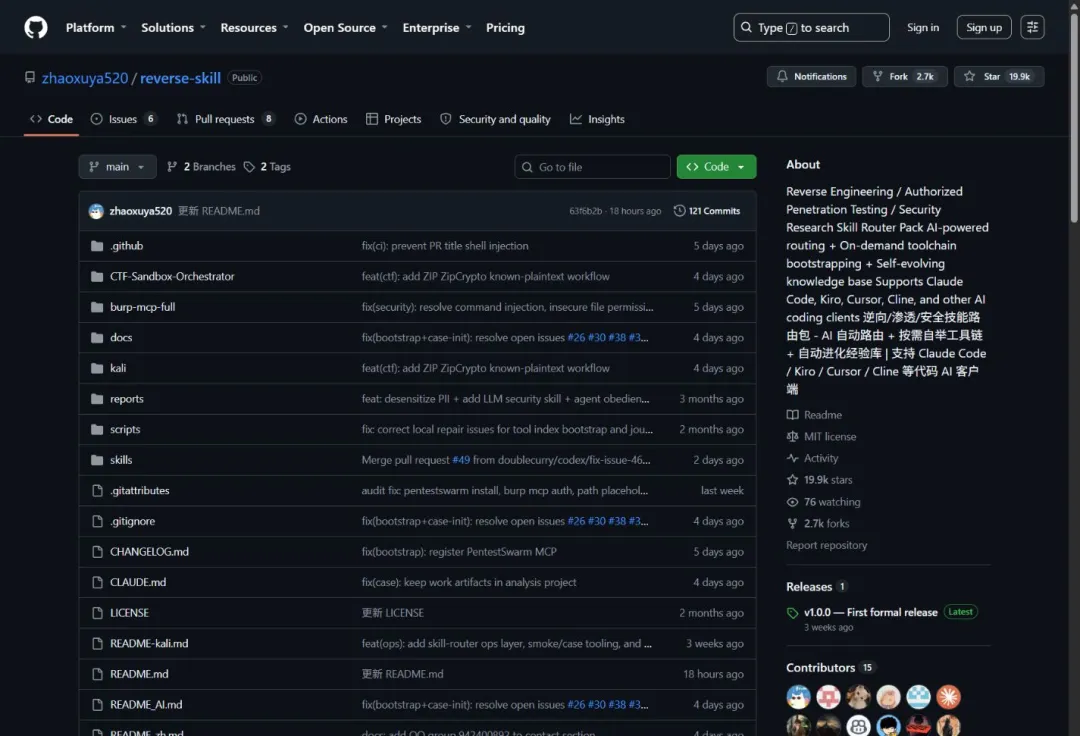1080x736 pixels.
Task: Expand the Solutions menu
Action: pyautogui.click(x=174, y=28)
